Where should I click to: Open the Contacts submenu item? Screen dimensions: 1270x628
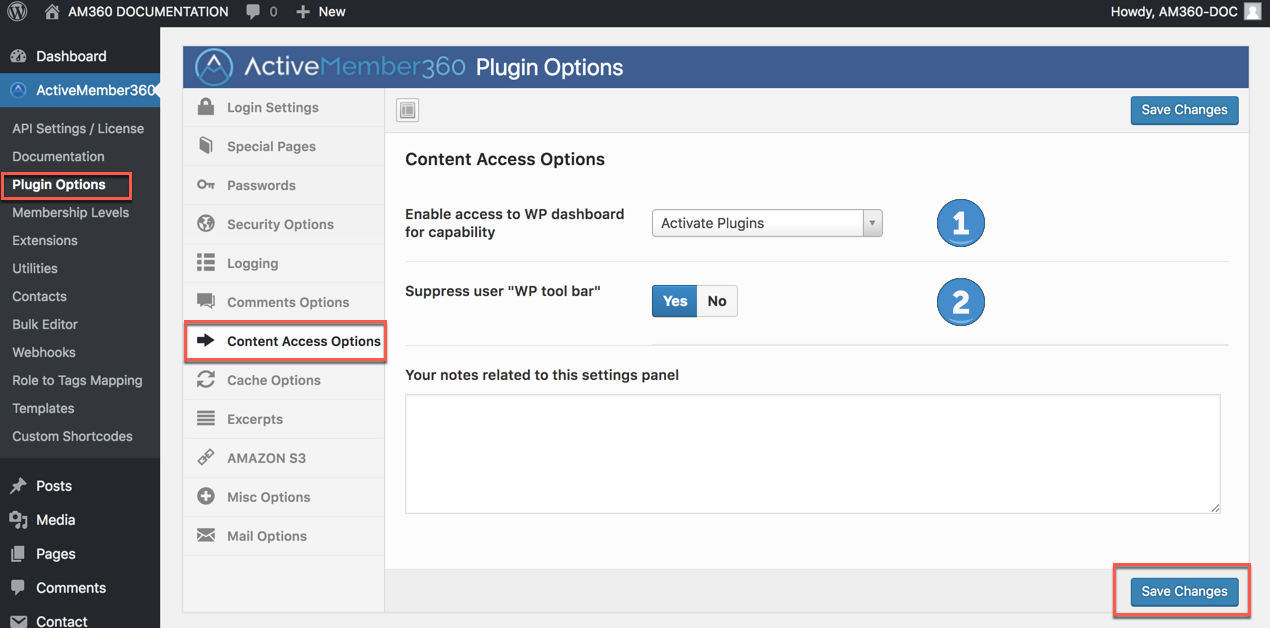pos(39,296)
